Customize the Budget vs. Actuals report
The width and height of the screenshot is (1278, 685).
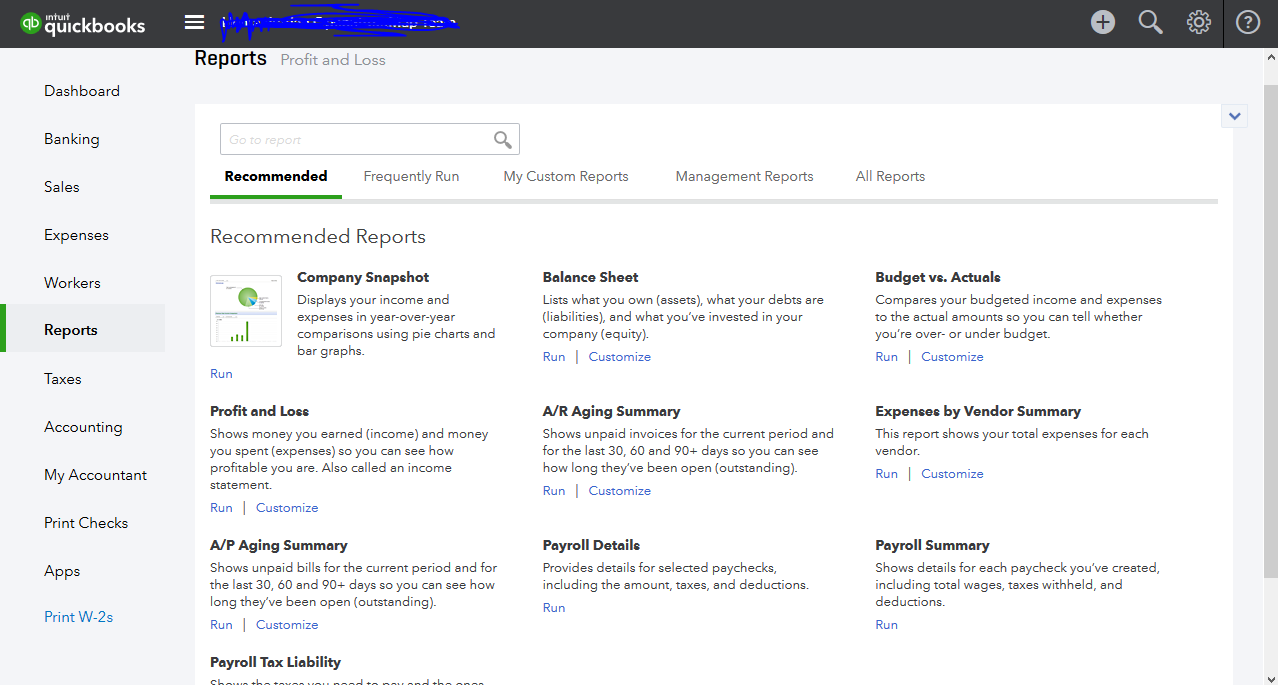(x=952, y=357)
